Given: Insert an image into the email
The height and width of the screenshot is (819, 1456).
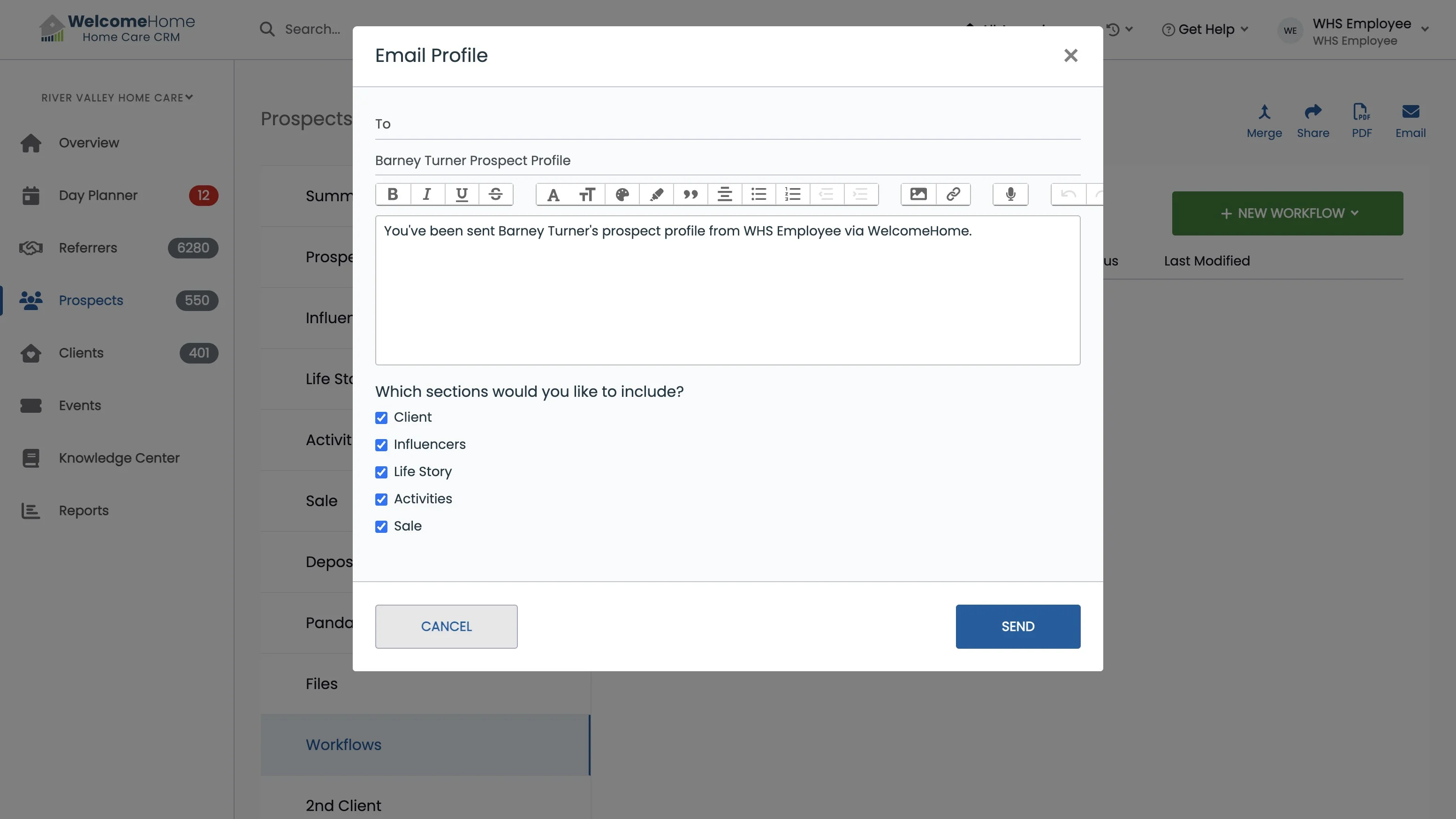Looking at the screenshot, I should pyautogui.click(x=918, y=195).
